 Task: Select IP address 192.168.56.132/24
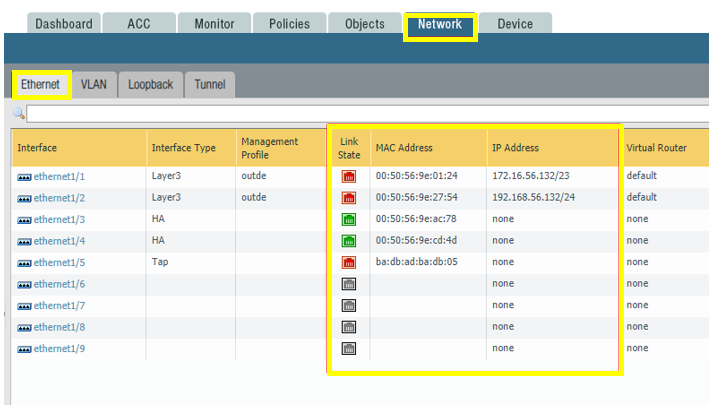(533, 197)
